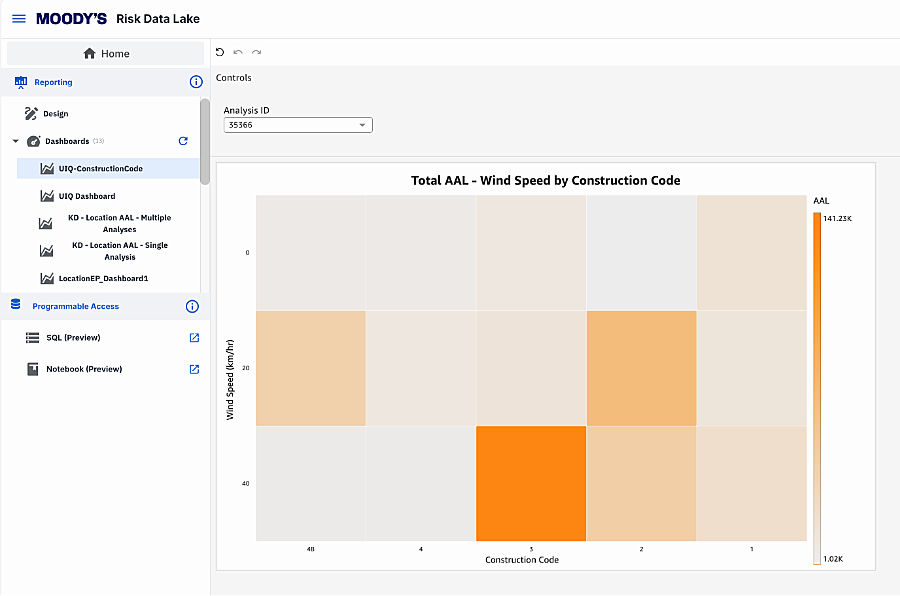Click the Controls section label
This screenshot has height=596, width=900.
tap(234, 78)
